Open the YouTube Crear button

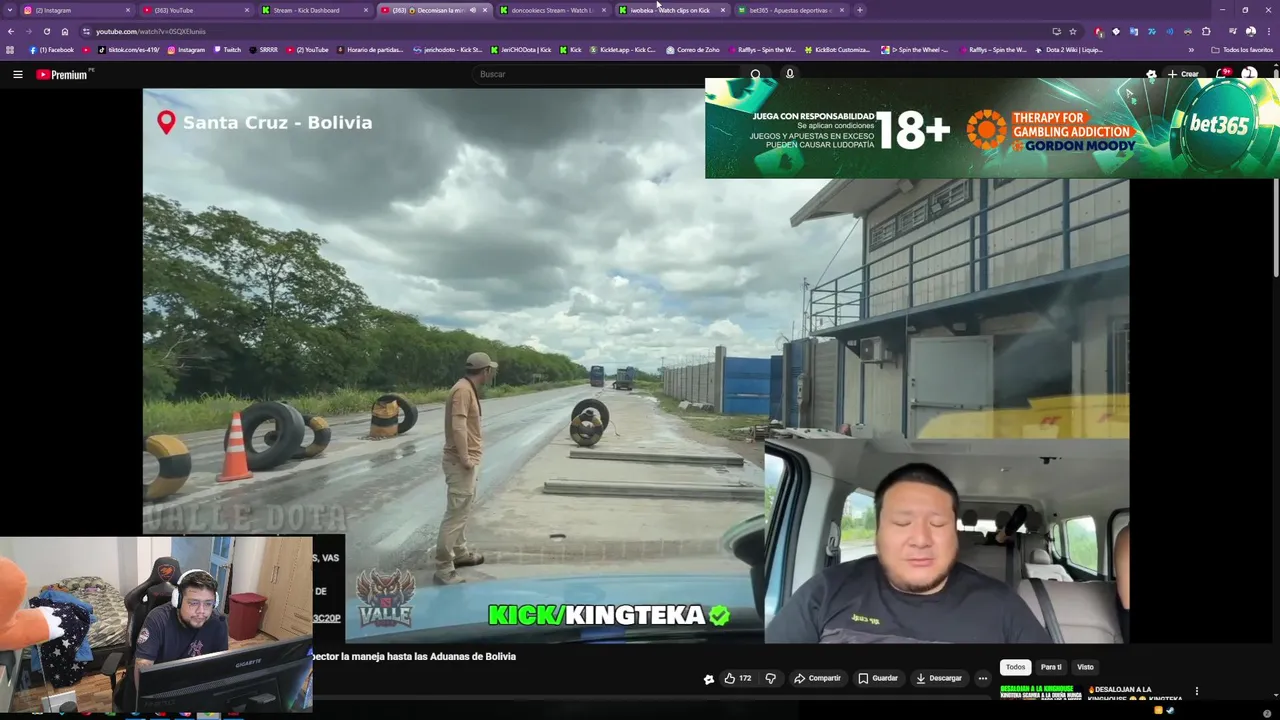(x=1183, y=74)
